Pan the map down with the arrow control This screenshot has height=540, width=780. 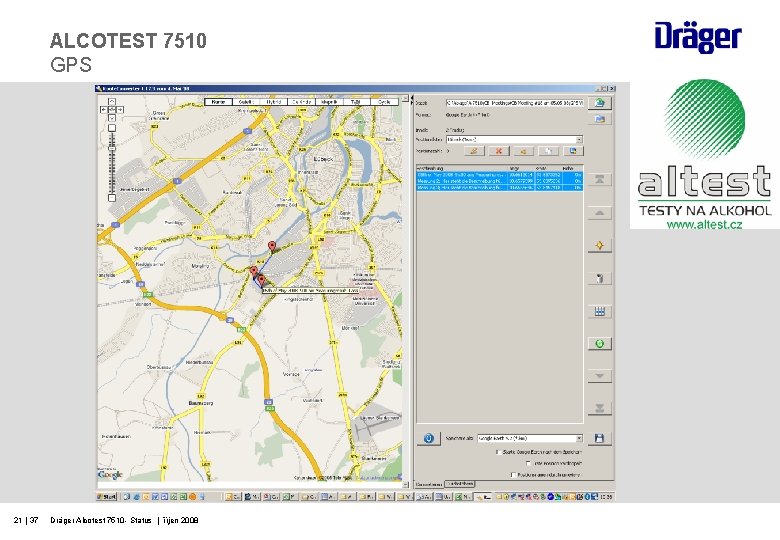112,118
